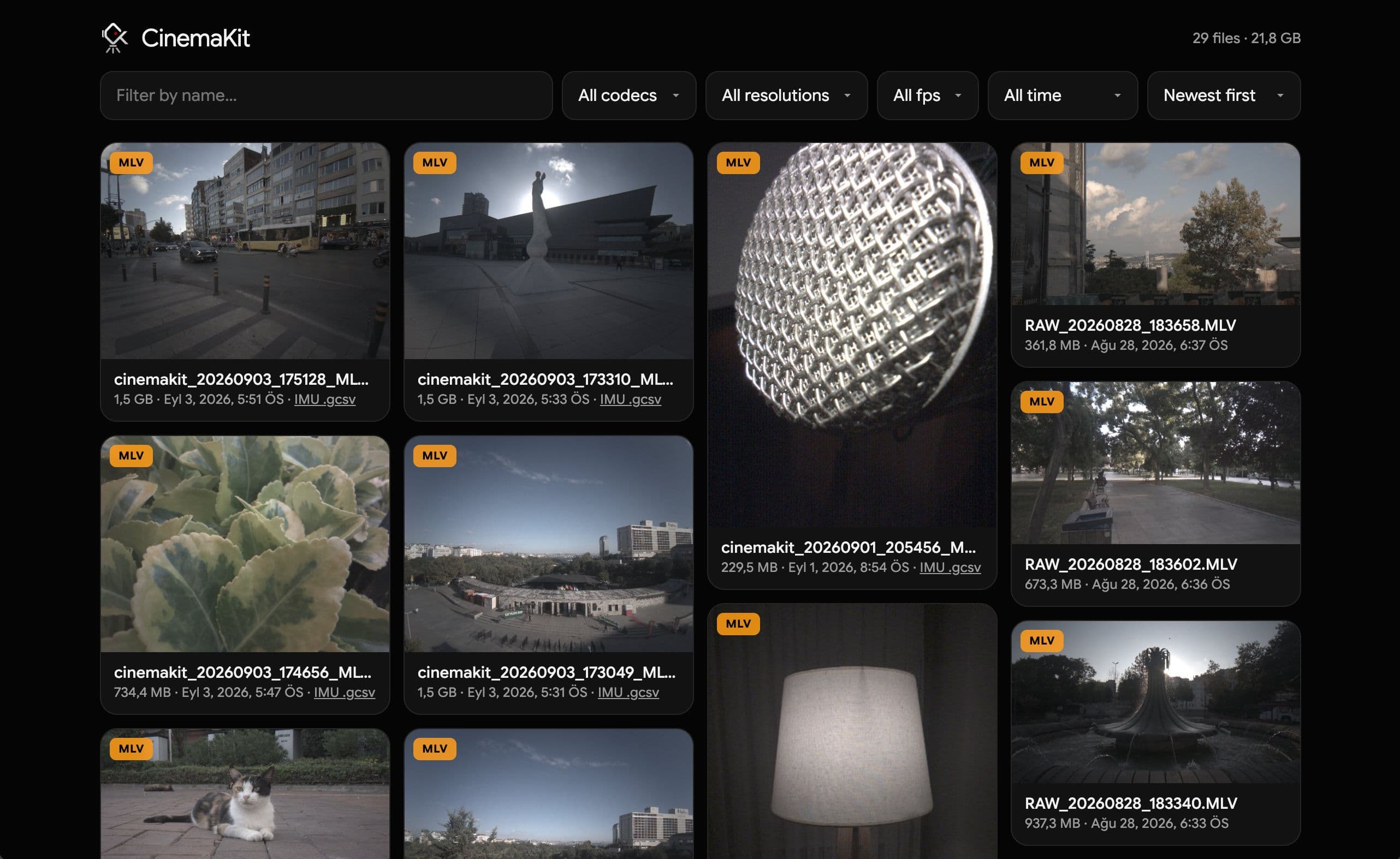Image resolution: width=1400 pixels, height=859 pixels.
Task: Open the street traffic clip thumbnail
Action: point(245,251)
